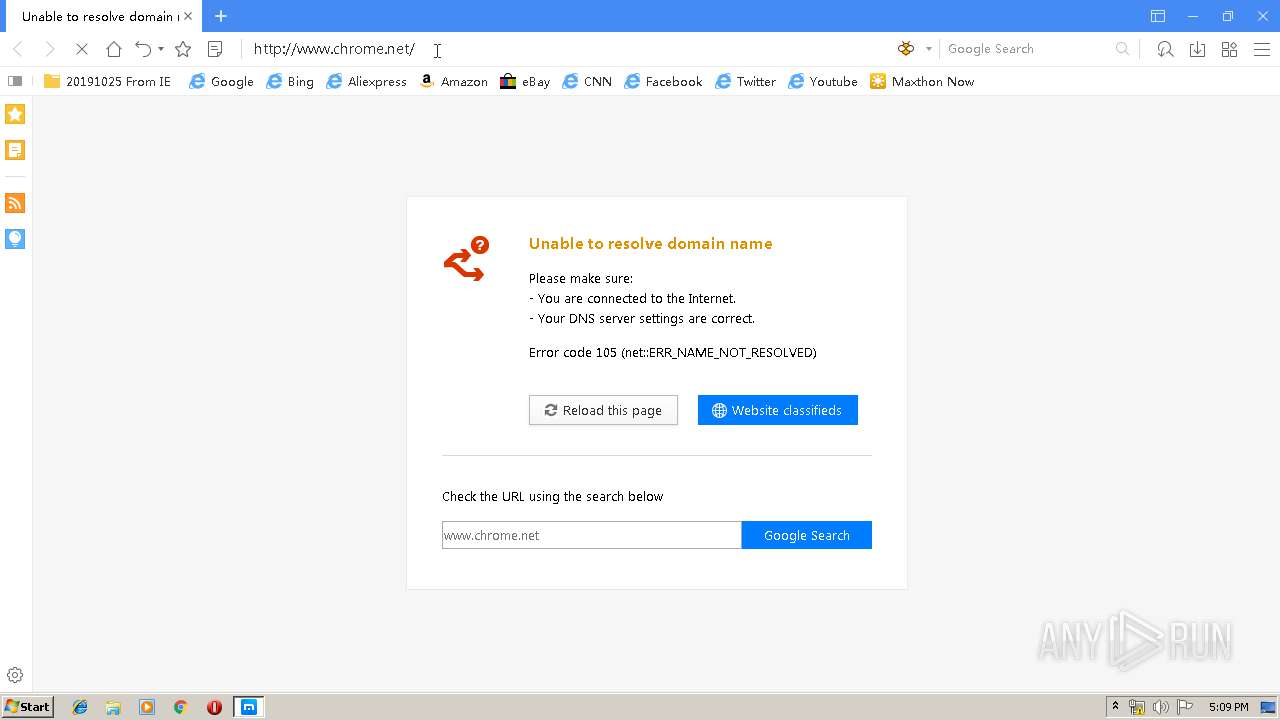Open Maxnote sidebar icon
The width and height of the screenshot is (1280, 720).
[15, 150]
